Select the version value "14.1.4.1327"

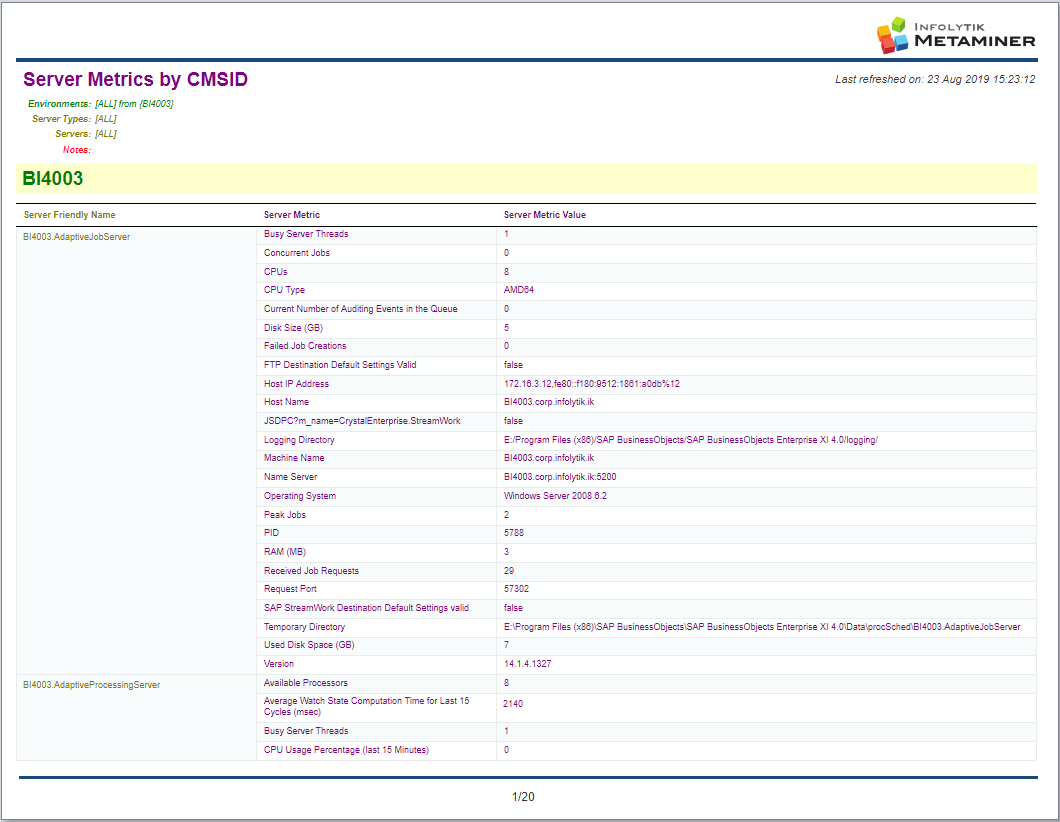coord(527,664)
